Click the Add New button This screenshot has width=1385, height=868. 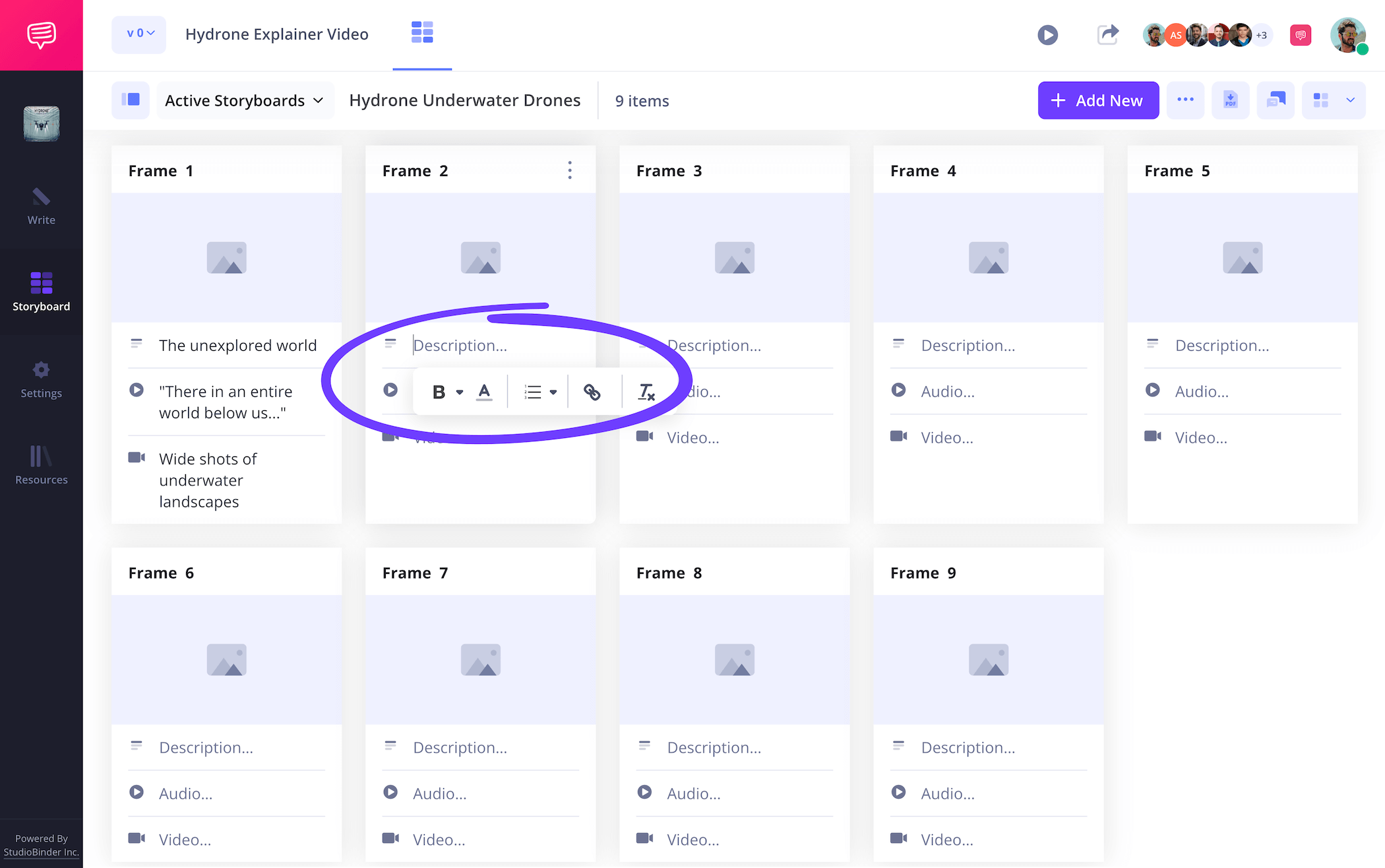click(1098, 100)
